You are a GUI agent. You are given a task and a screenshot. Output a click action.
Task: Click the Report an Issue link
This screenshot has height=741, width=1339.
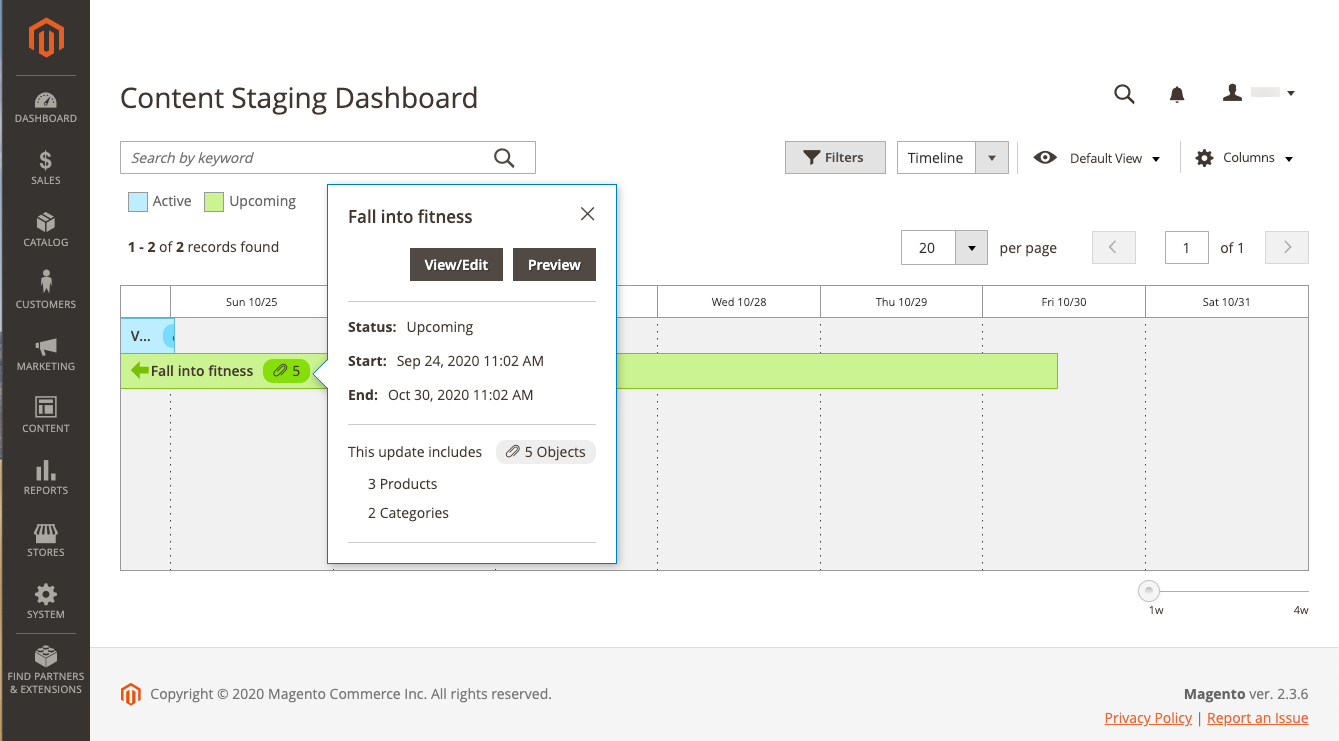click(x=1257, y=718)
